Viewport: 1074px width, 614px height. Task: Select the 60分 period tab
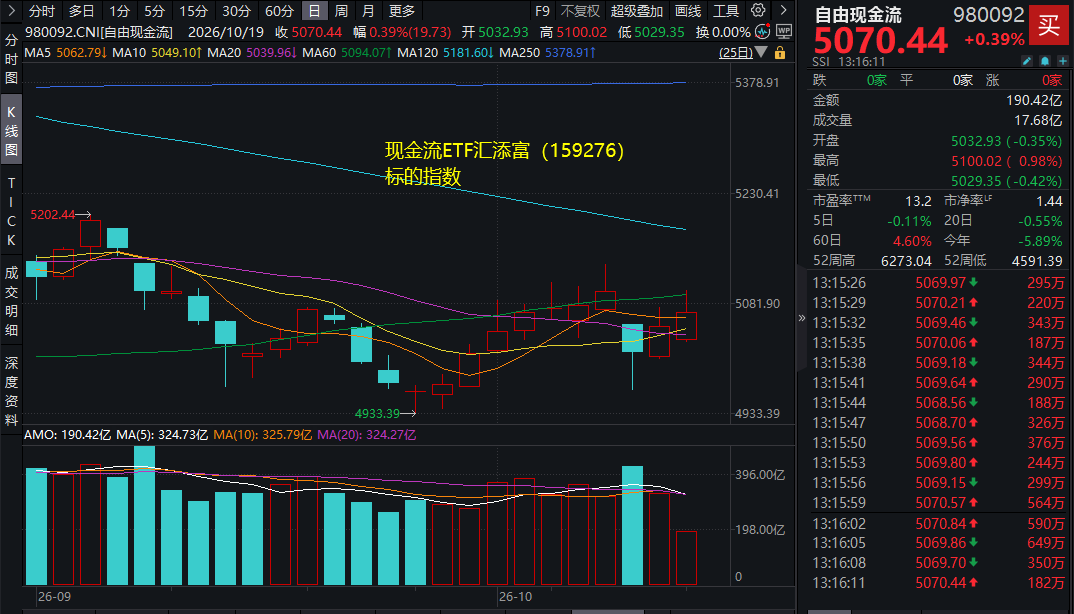pos(279,11)
